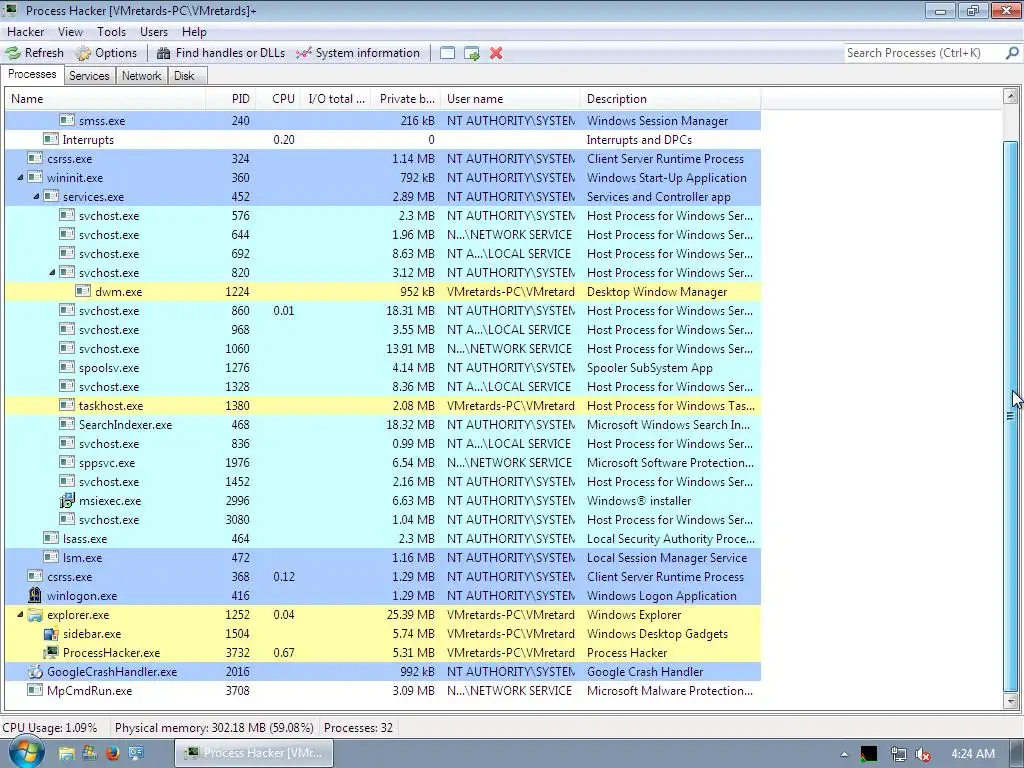Open the Hacker menu
This screenshot has height=768, width=1024.
[x=25, y=31]
